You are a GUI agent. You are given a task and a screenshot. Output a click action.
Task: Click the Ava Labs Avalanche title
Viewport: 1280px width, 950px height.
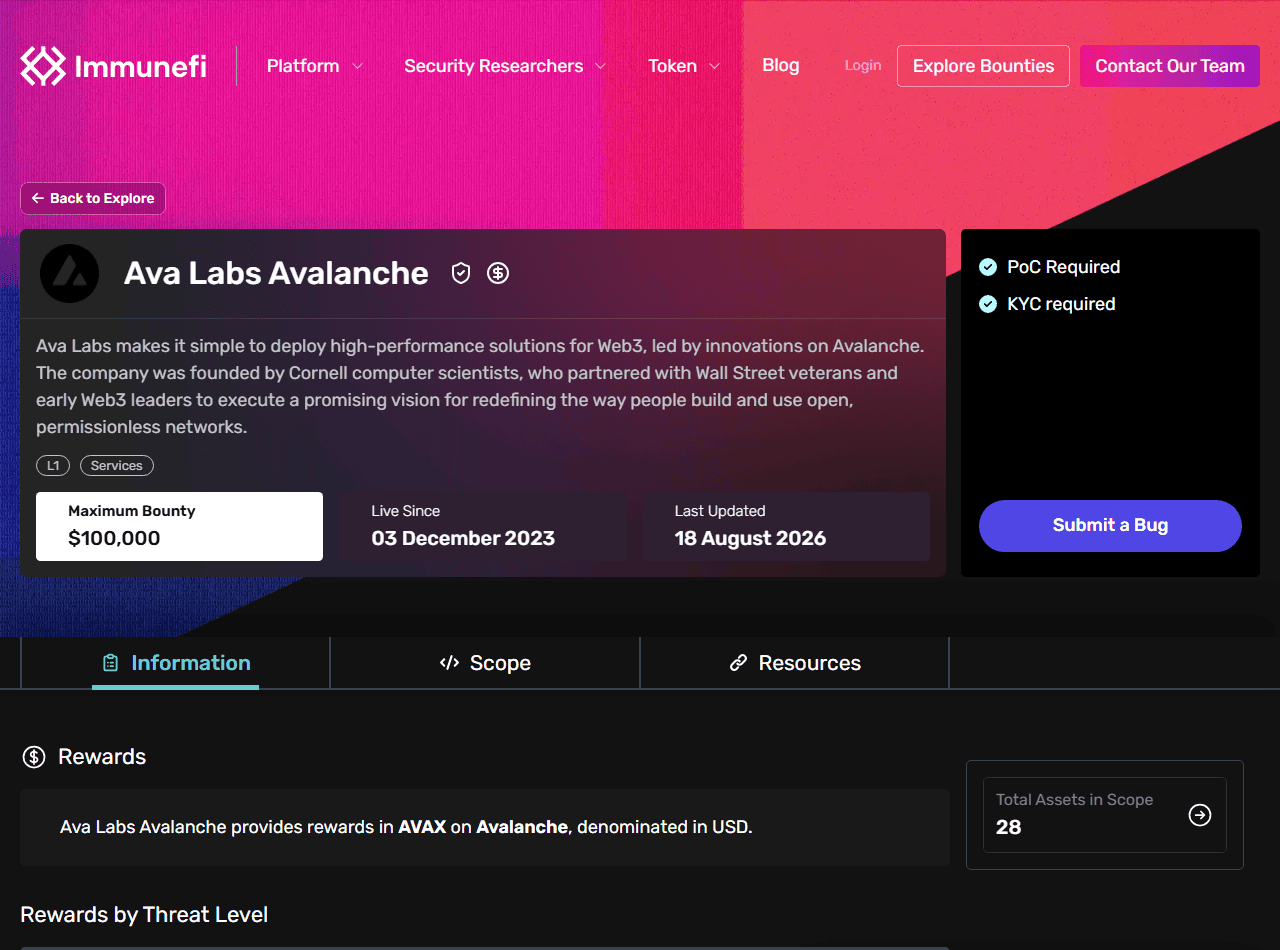pos(276,273)
